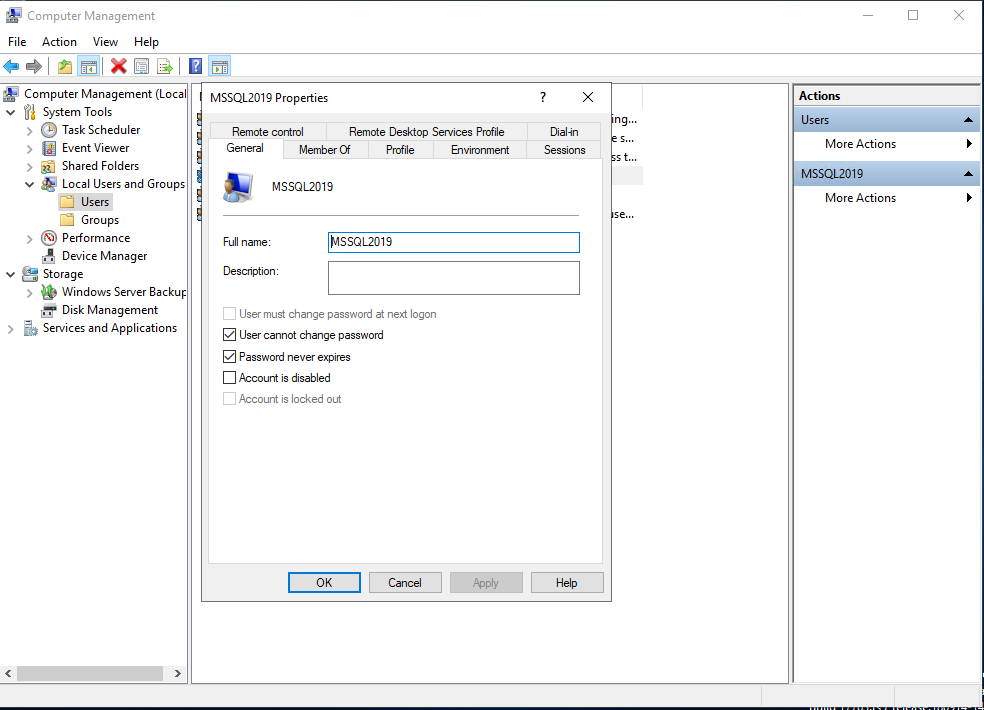Image resolution: width=984 pixels, height=710 pixels.
Task: Click the Groups folder icon
Action: 67,220
